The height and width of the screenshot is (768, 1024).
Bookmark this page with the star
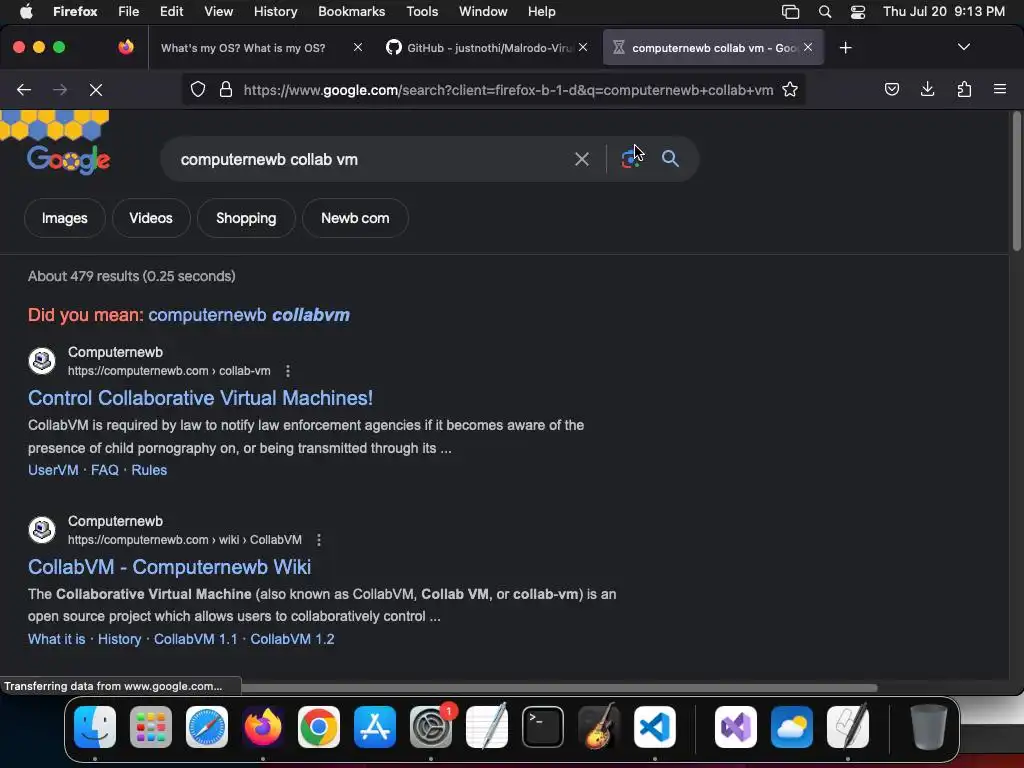coord(790,89)
